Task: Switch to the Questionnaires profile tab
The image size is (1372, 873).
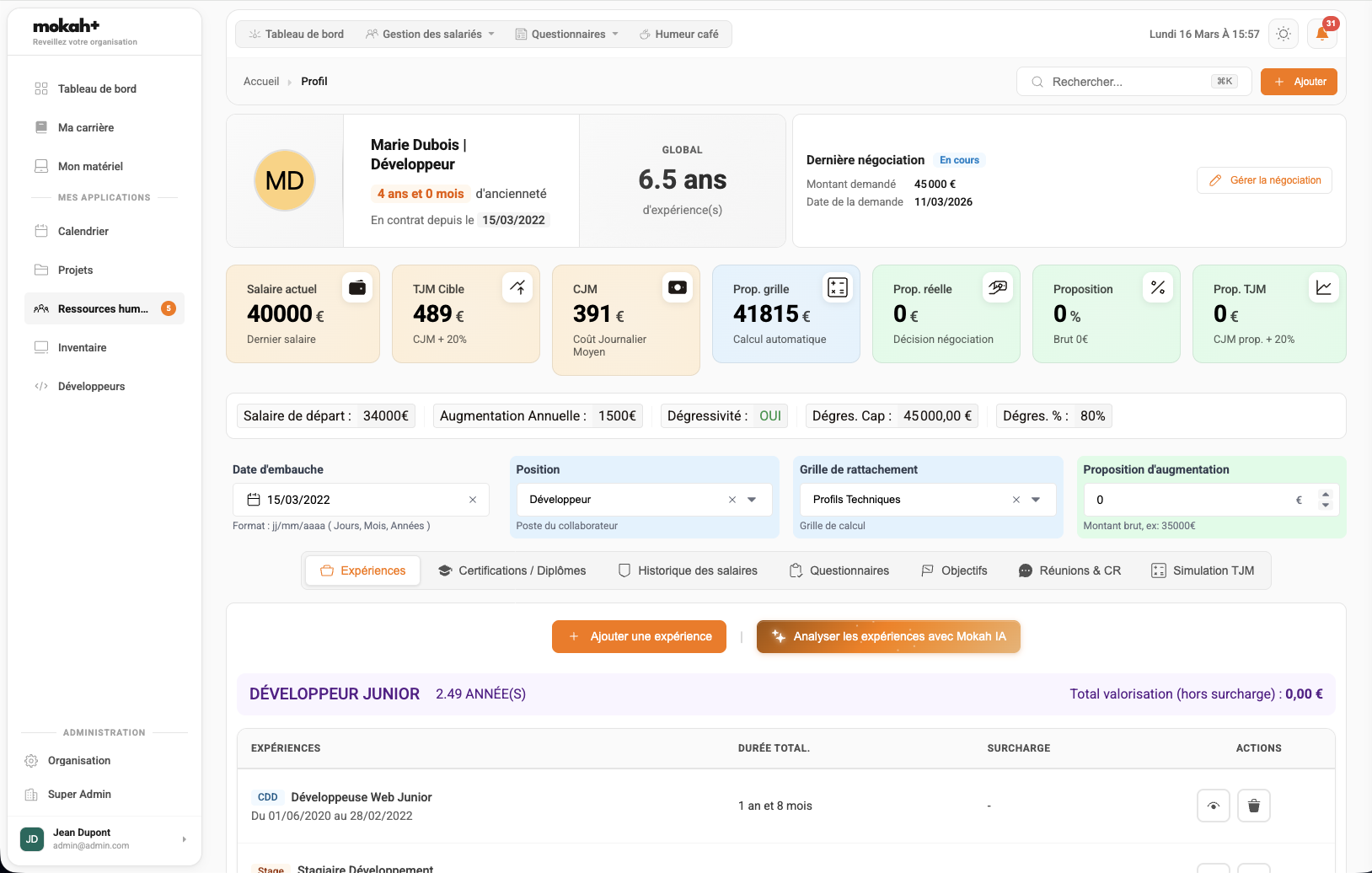Action: 839,570
